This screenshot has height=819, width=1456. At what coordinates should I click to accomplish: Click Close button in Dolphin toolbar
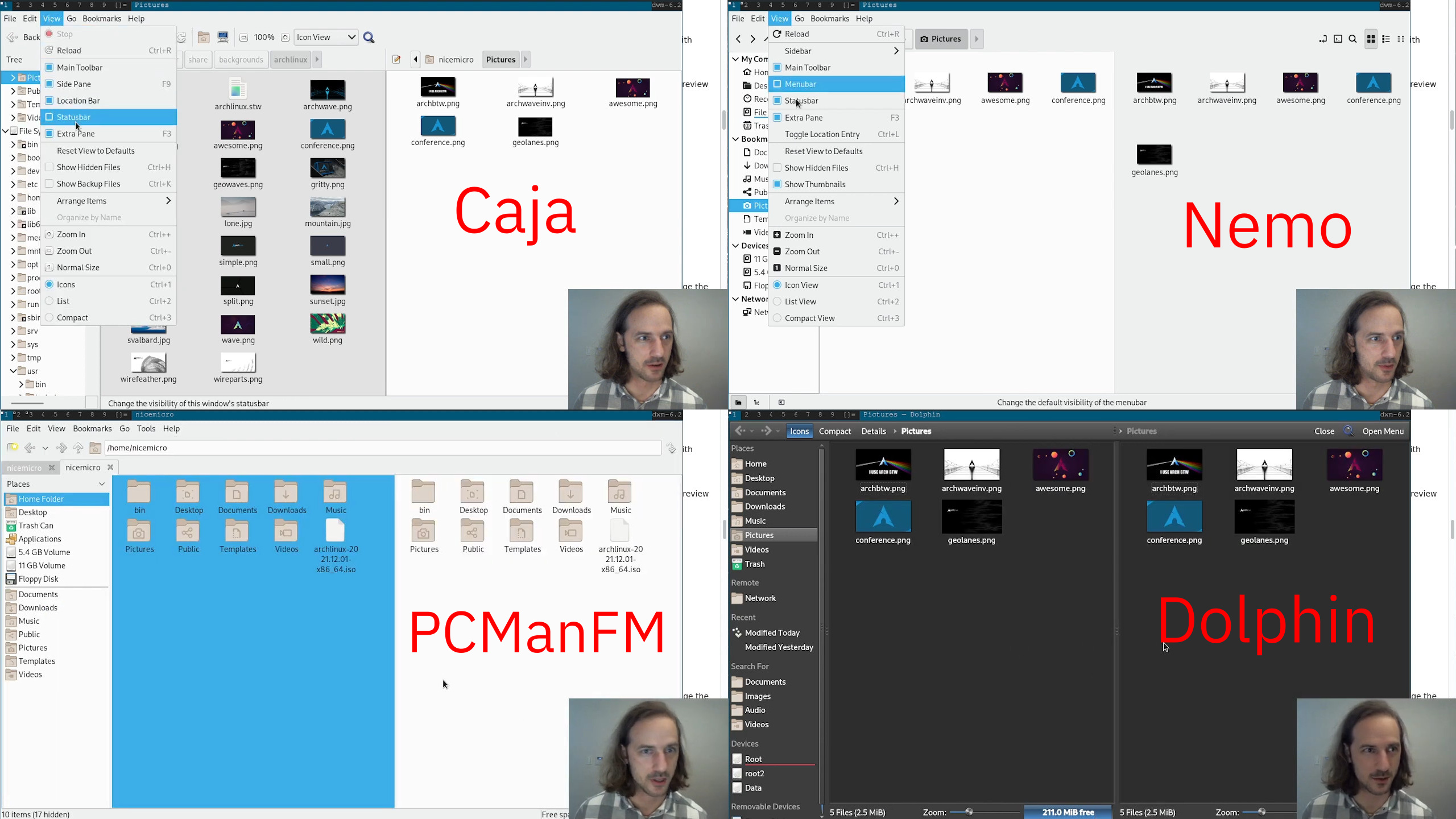point(1325,431)
